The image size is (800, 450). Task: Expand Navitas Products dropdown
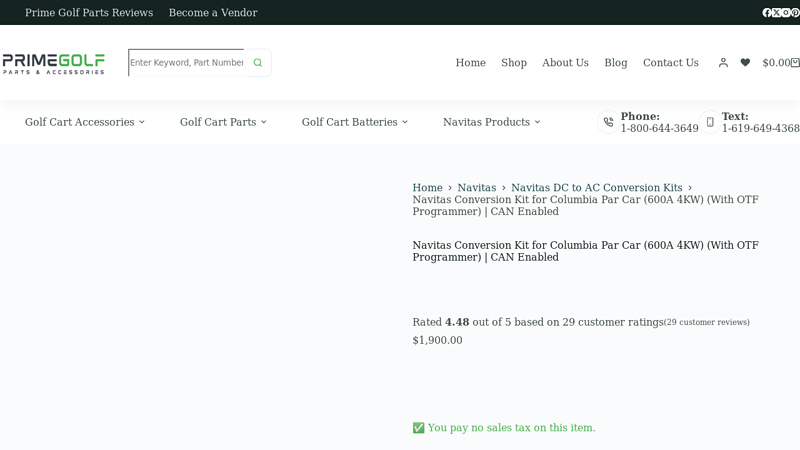[x=492, y=122]
